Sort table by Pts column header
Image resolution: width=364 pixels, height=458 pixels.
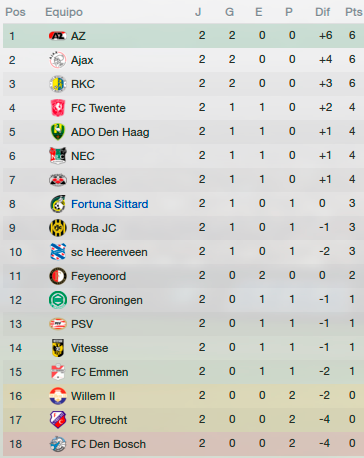[x=354, y=12]
